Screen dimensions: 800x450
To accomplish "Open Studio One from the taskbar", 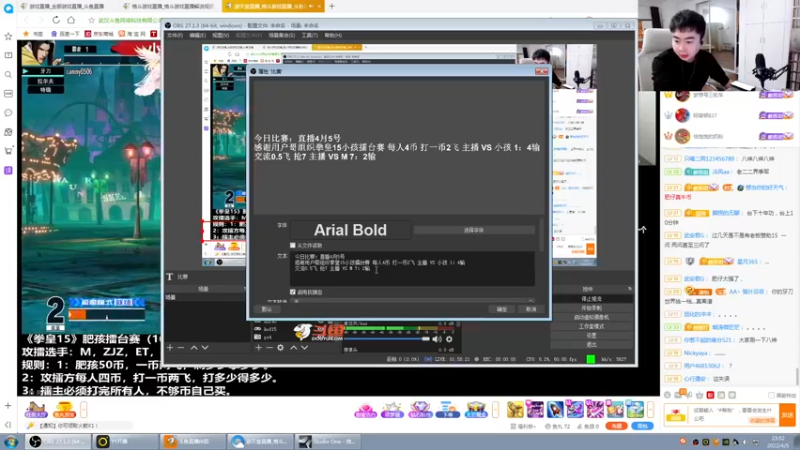I will (x=328, y=441).
